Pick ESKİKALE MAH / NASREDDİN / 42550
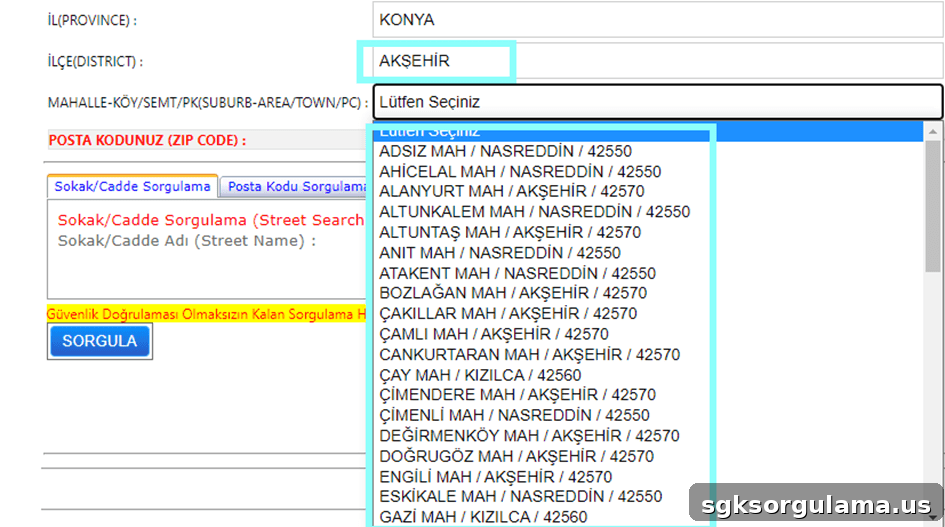 (648, 497)
